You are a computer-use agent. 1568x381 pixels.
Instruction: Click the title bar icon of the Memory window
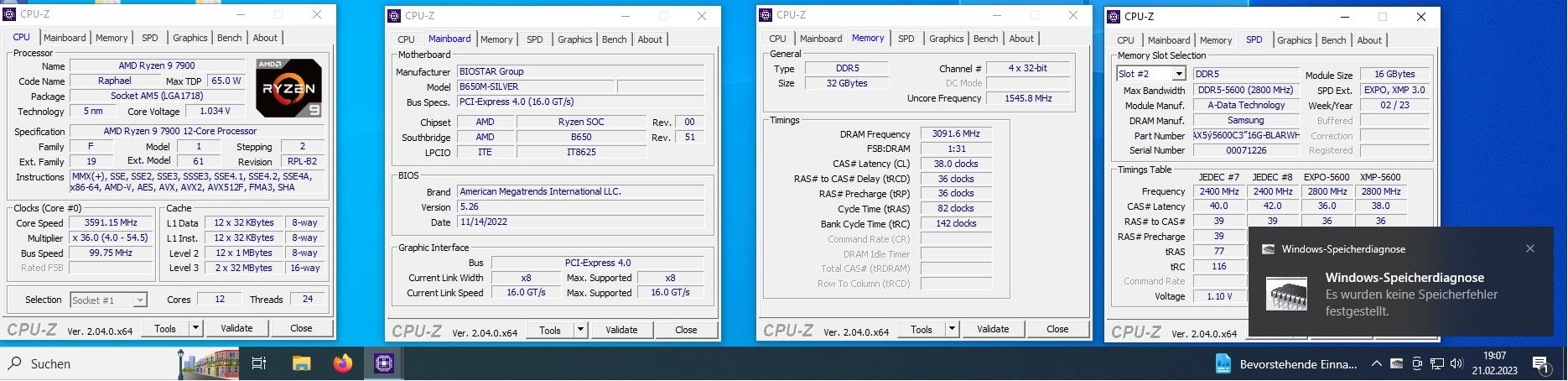[x=766, y=14]
